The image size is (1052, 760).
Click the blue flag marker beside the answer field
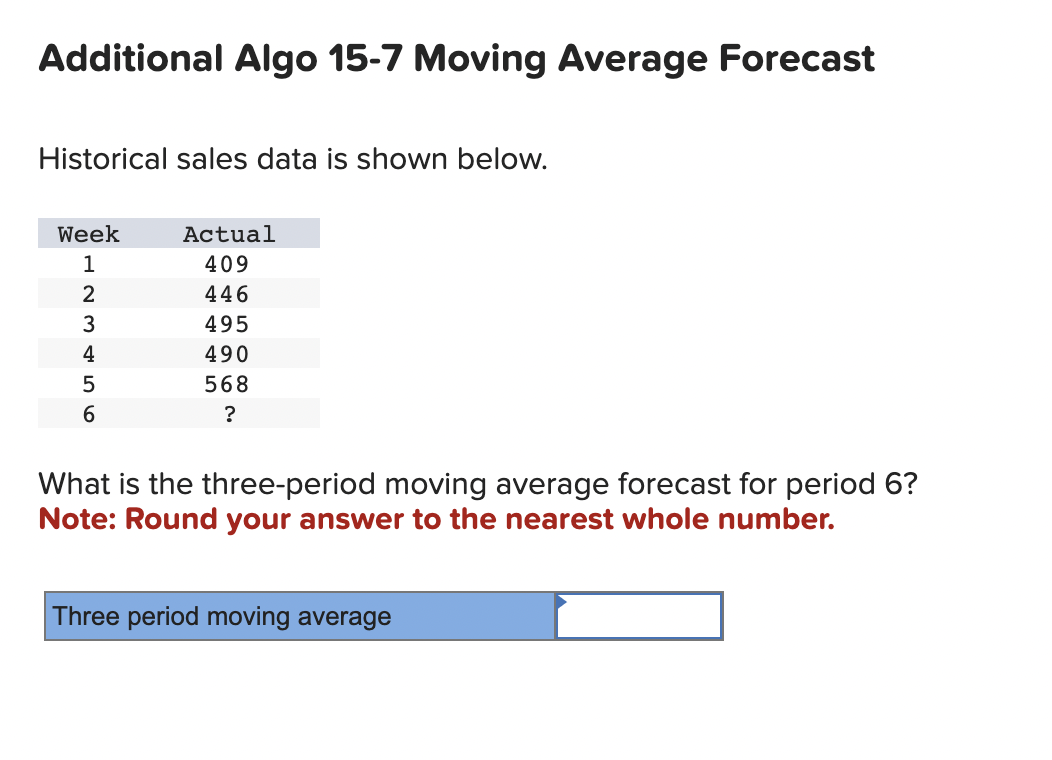click(563, 601)
